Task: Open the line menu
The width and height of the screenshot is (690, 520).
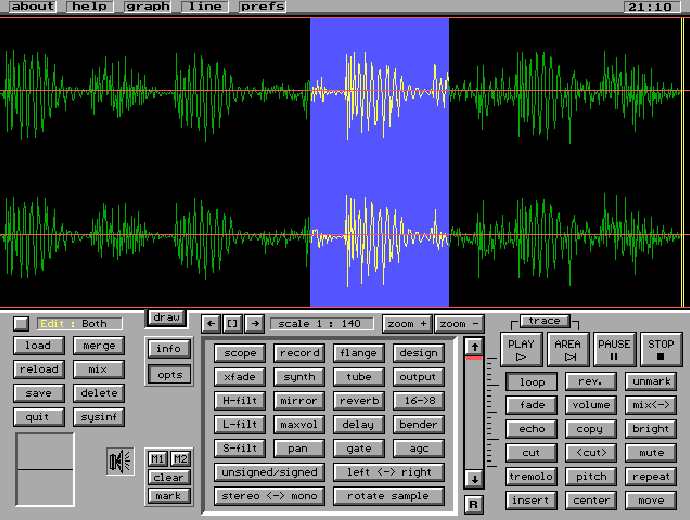Action: point(205,7)
